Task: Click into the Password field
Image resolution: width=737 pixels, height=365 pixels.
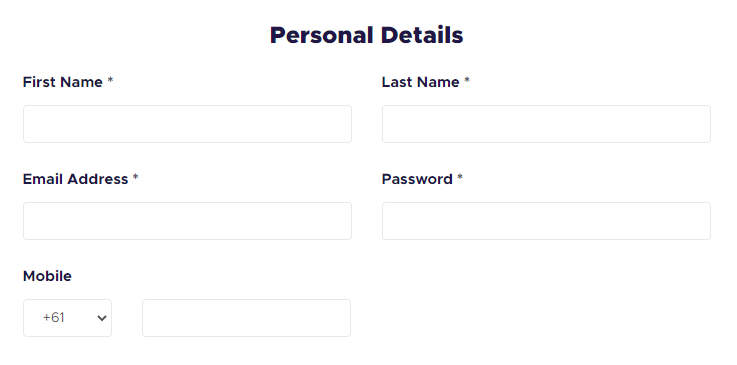Action: (x=546, y=221)
